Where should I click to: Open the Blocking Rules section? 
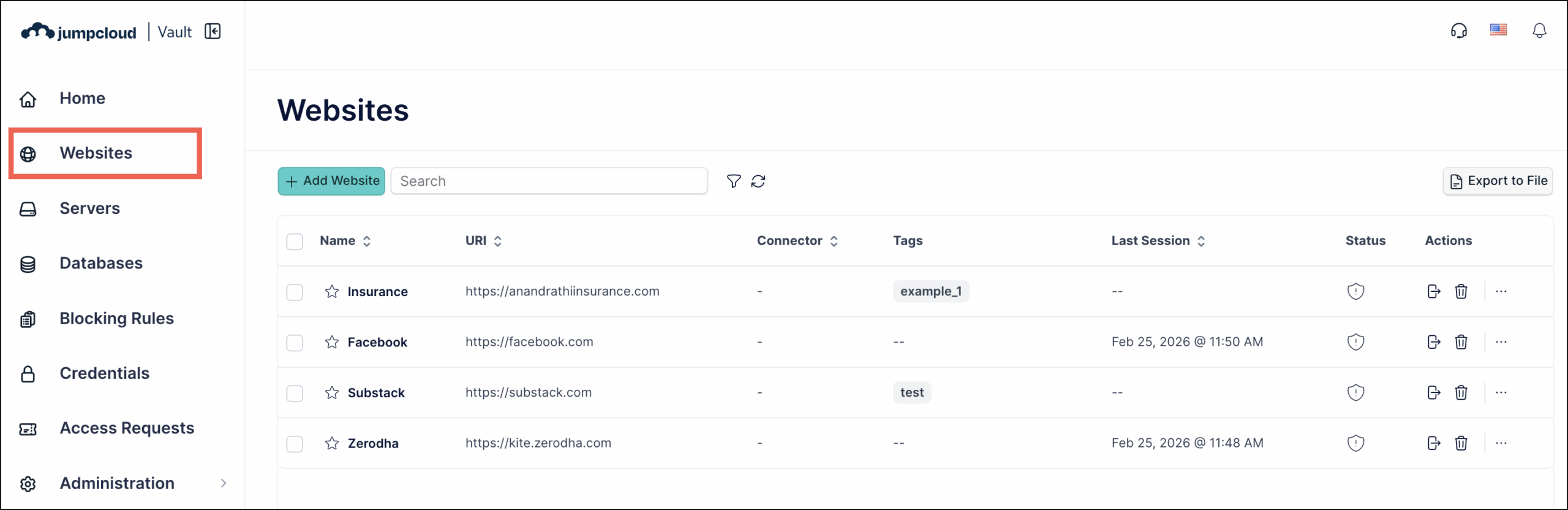[116, 318]
